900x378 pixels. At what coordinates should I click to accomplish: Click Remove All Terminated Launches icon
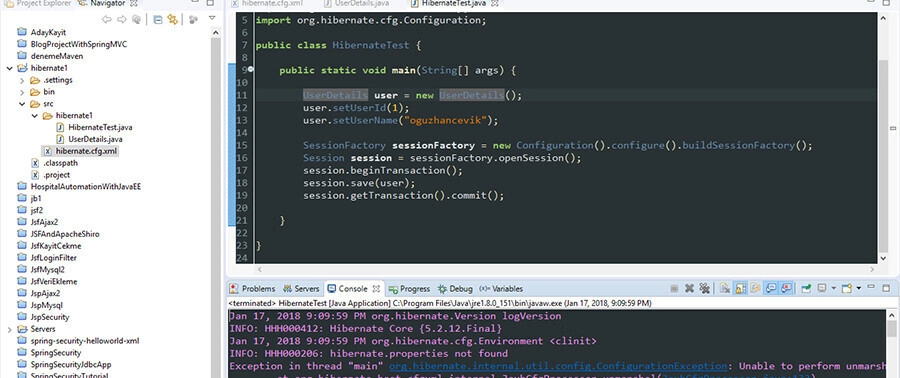click(704, 289)
